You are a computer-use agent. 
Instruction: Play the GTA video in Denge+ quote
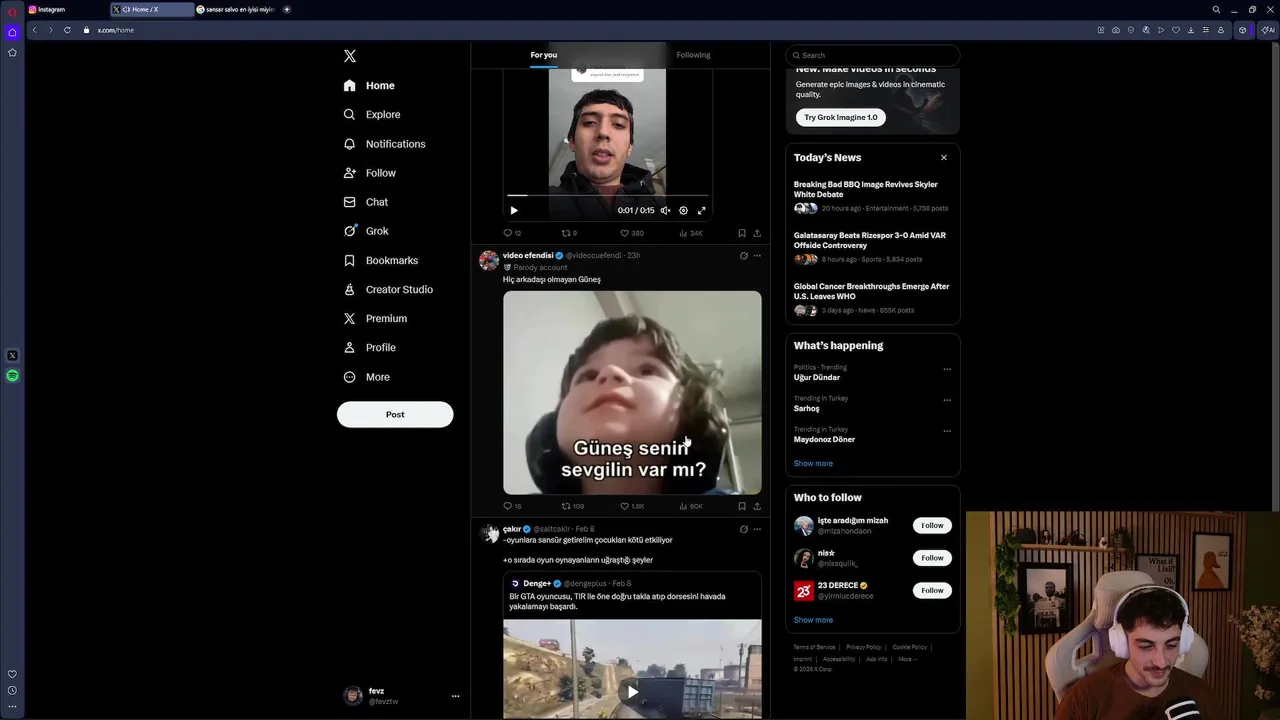point(632,691)
